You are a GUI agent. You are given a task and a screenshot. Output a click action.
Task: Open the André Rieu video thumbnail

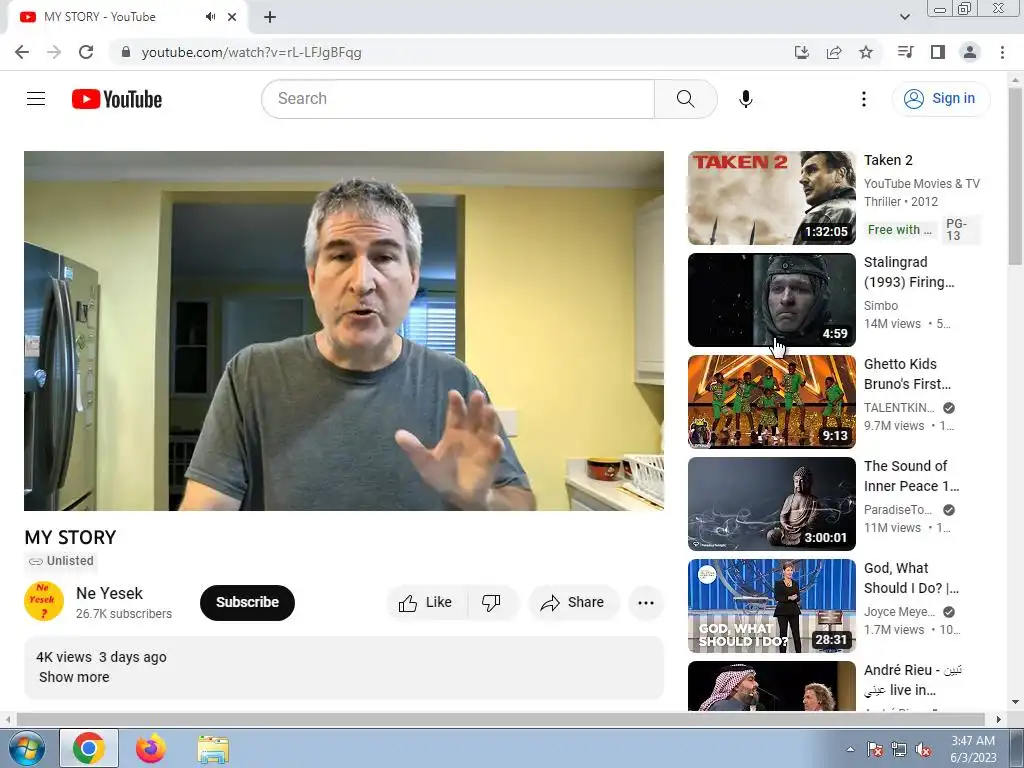click(771, 686)
